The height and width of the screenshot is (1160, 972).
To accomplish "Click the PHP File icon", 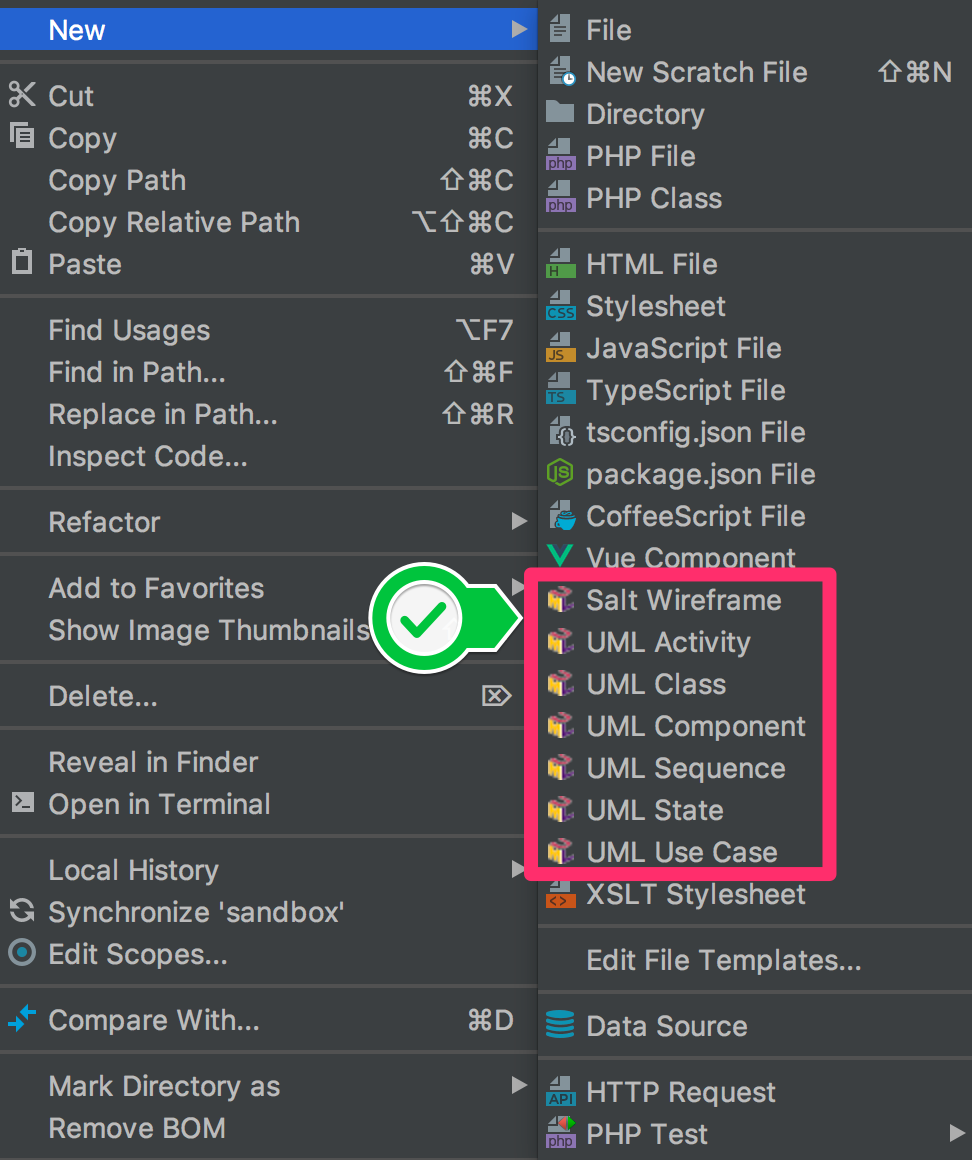I will click(561, 155).
